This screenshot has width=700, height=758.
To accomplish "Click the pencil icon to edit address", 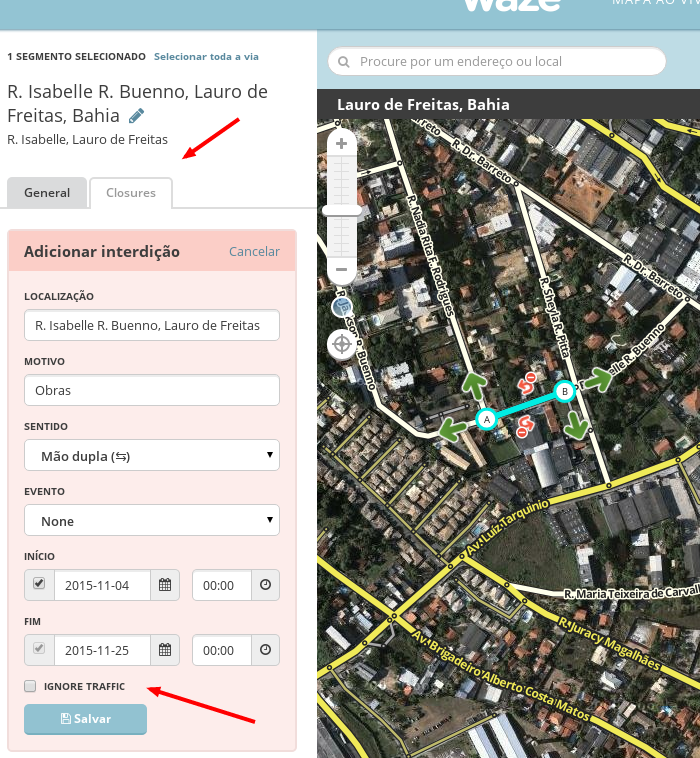I will coord(137,116).
